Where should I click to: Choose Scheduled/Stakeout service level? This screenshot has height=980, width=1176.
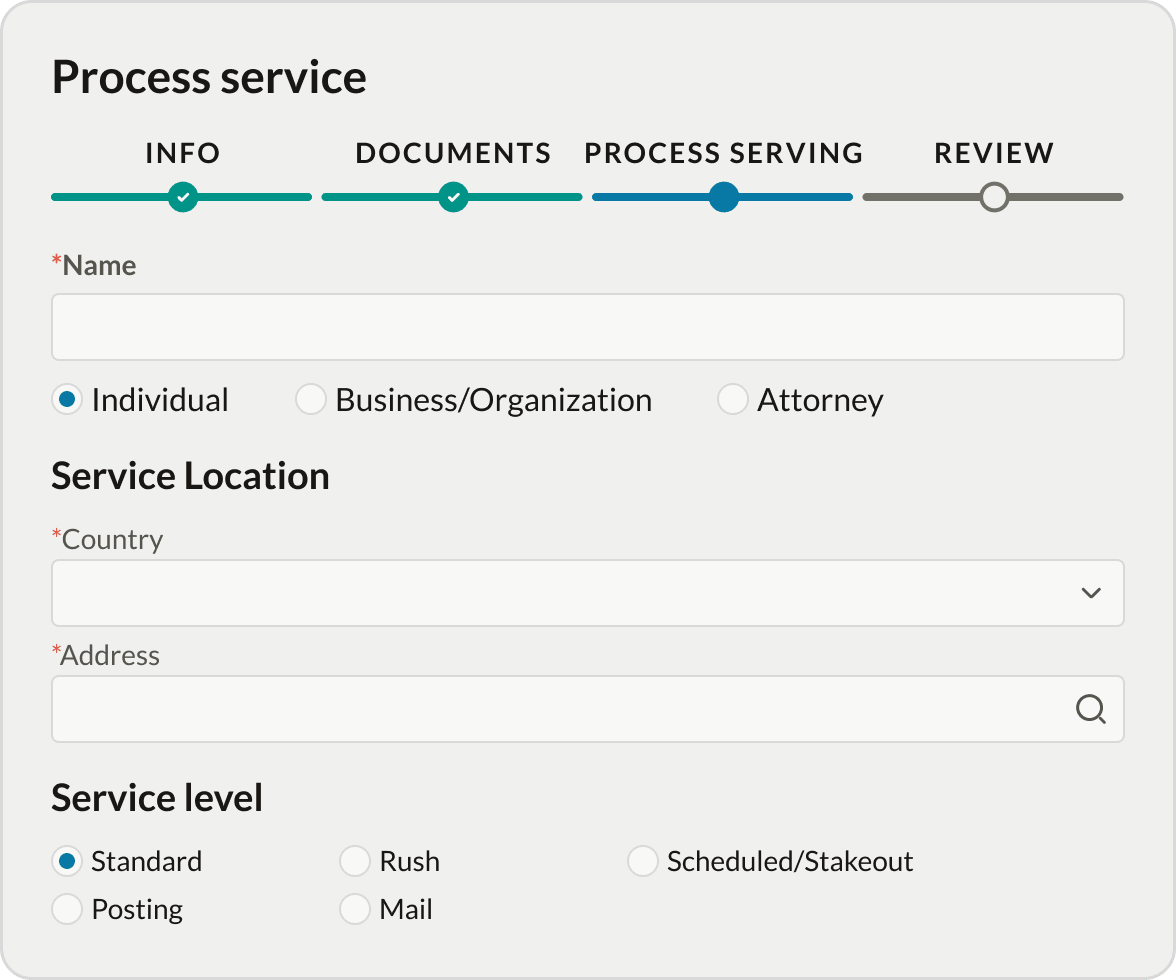[643, 862]
